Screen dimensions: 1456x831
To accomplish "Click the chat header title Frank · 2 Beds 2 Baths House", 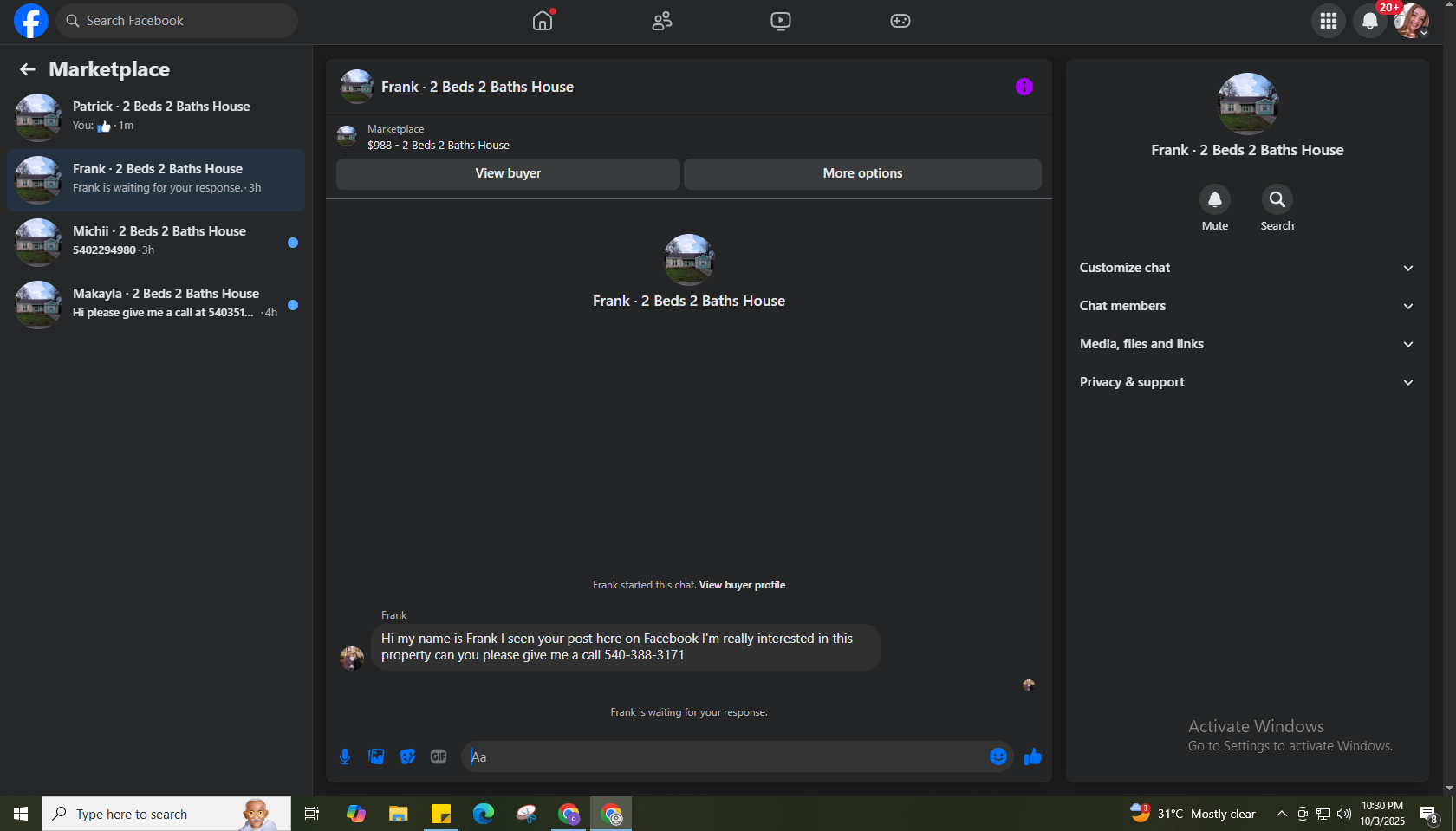I will coord(478,87).
